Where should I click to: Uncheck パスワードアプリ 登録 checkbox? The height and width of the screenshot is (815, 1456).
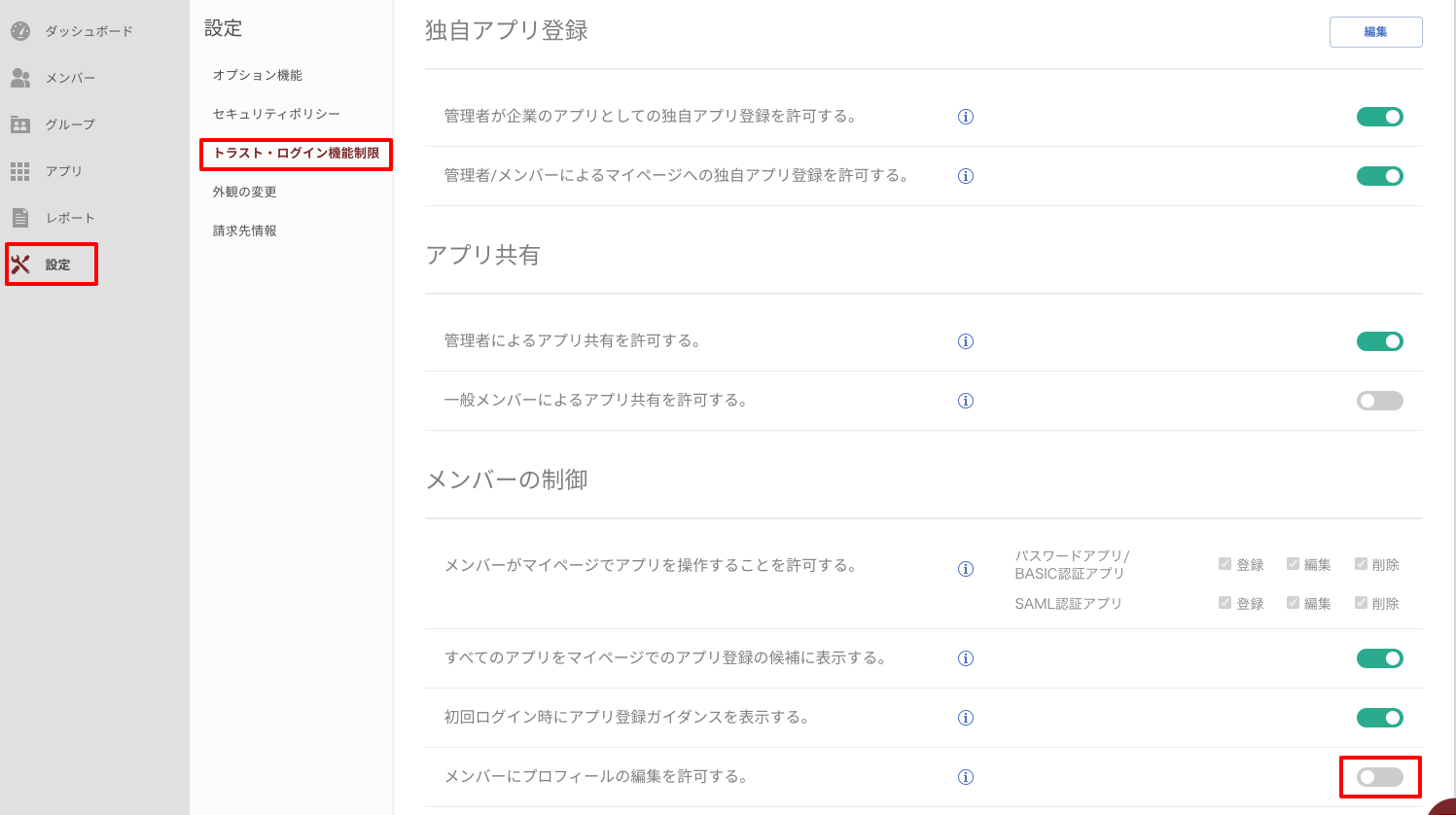point(1225,564)
